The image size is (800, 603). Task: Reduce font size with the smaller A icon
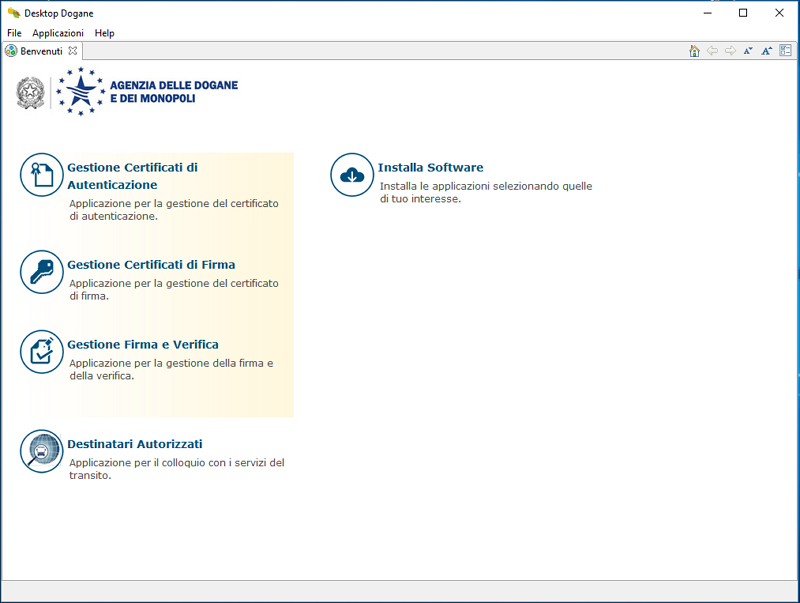pyautogui.click(x=748, y=51)
